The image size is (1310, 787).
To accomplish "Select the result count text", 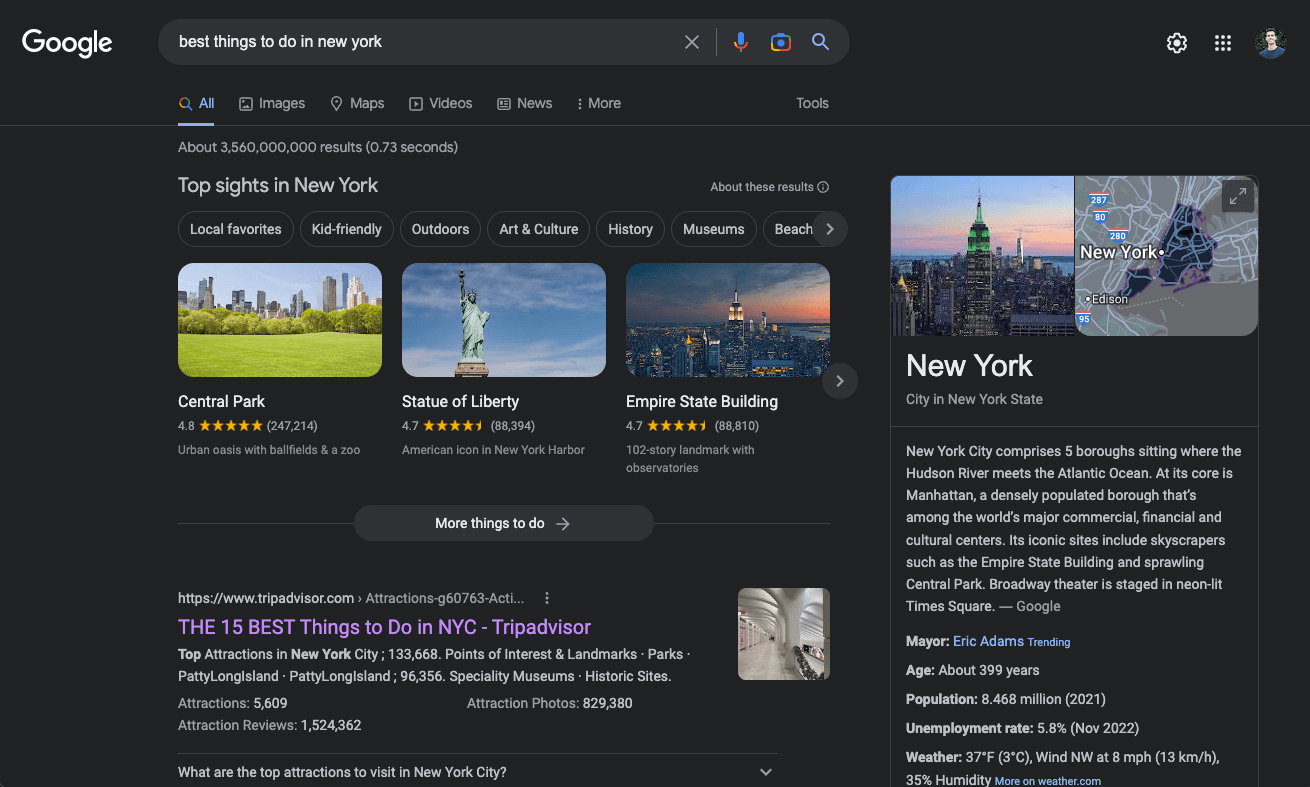I will [318, 147].
